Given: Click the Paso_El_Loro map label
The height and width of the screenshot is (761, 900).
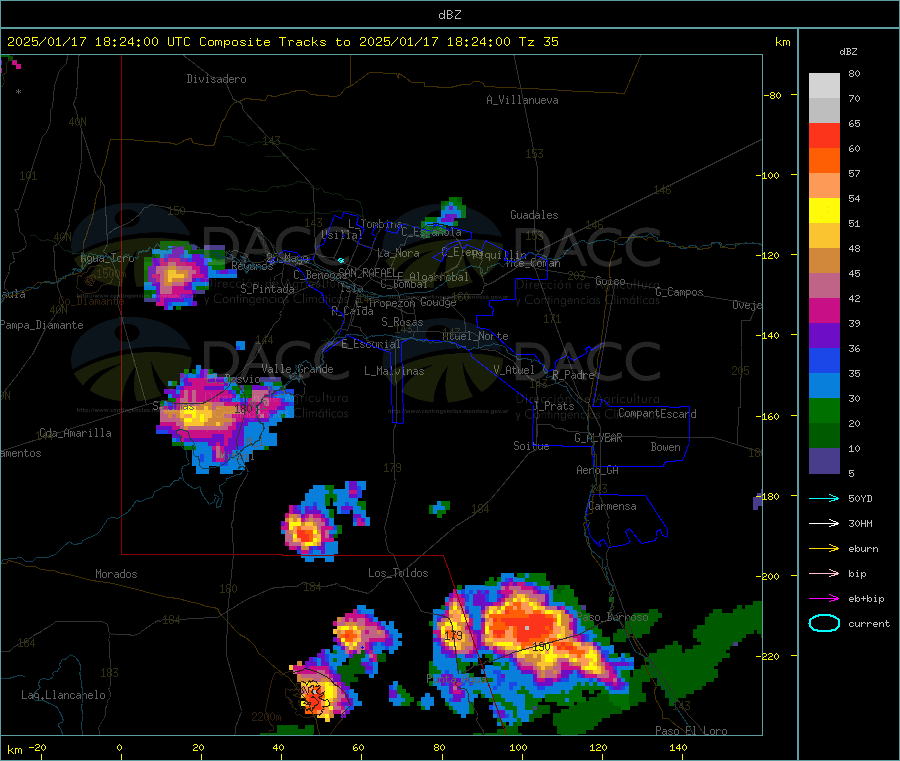Looking at the screenshot, I should tap(691, 731).
